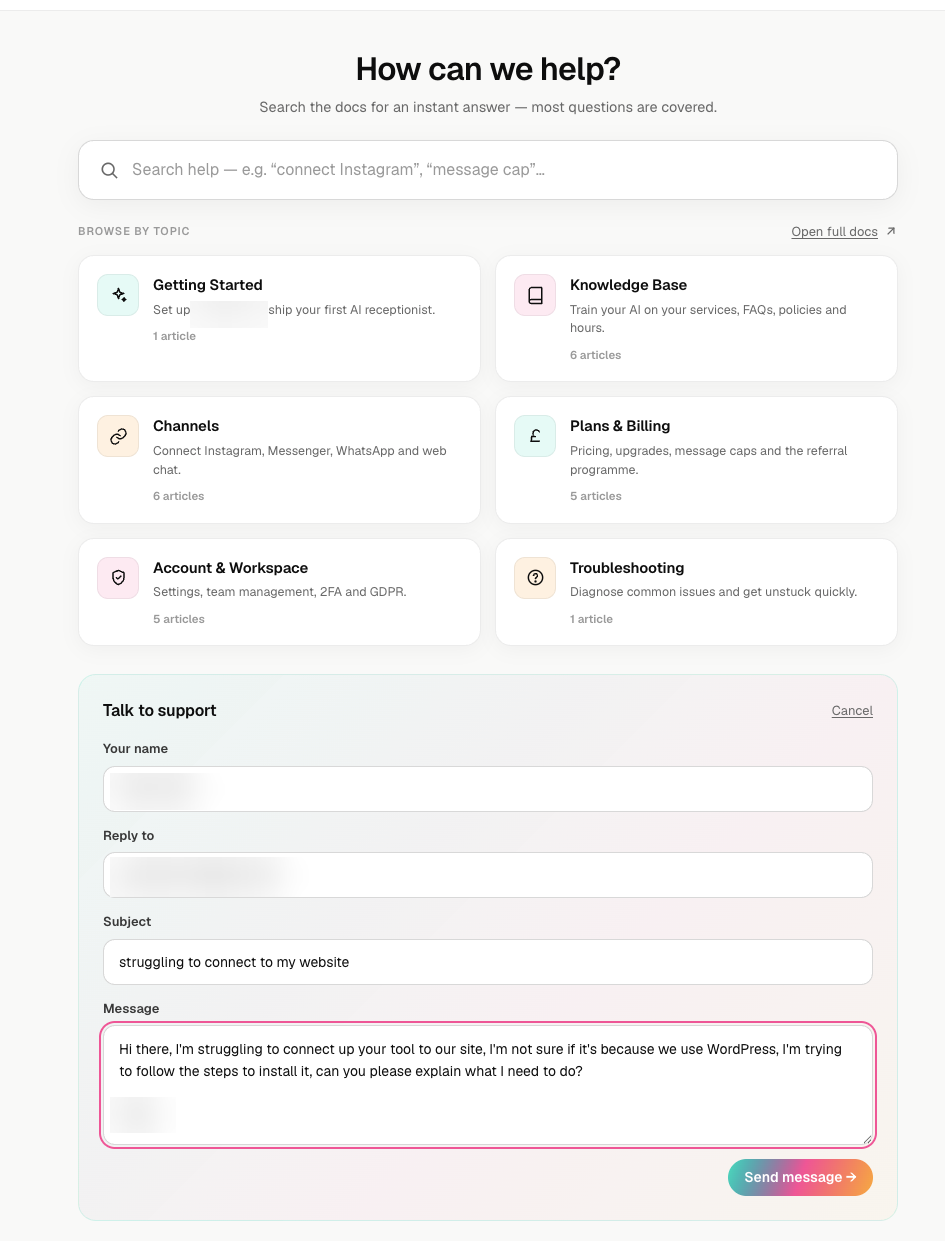Focus the Search help input field
This screenshot has width=945, height=1241.
(x=488, y=170)
